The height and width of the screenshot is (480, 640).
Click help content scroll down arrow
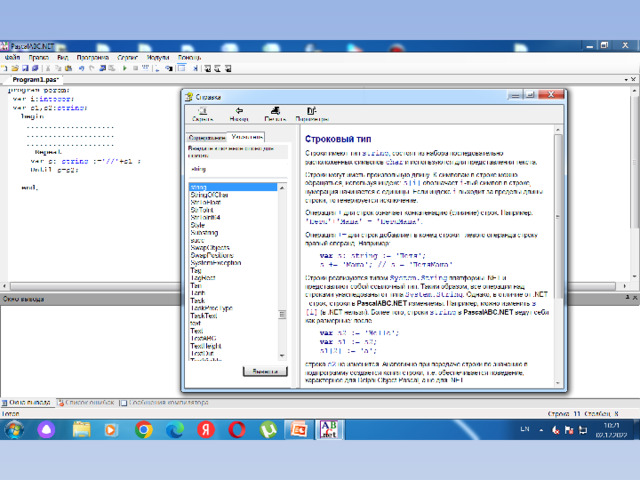[x=558, y=383]
